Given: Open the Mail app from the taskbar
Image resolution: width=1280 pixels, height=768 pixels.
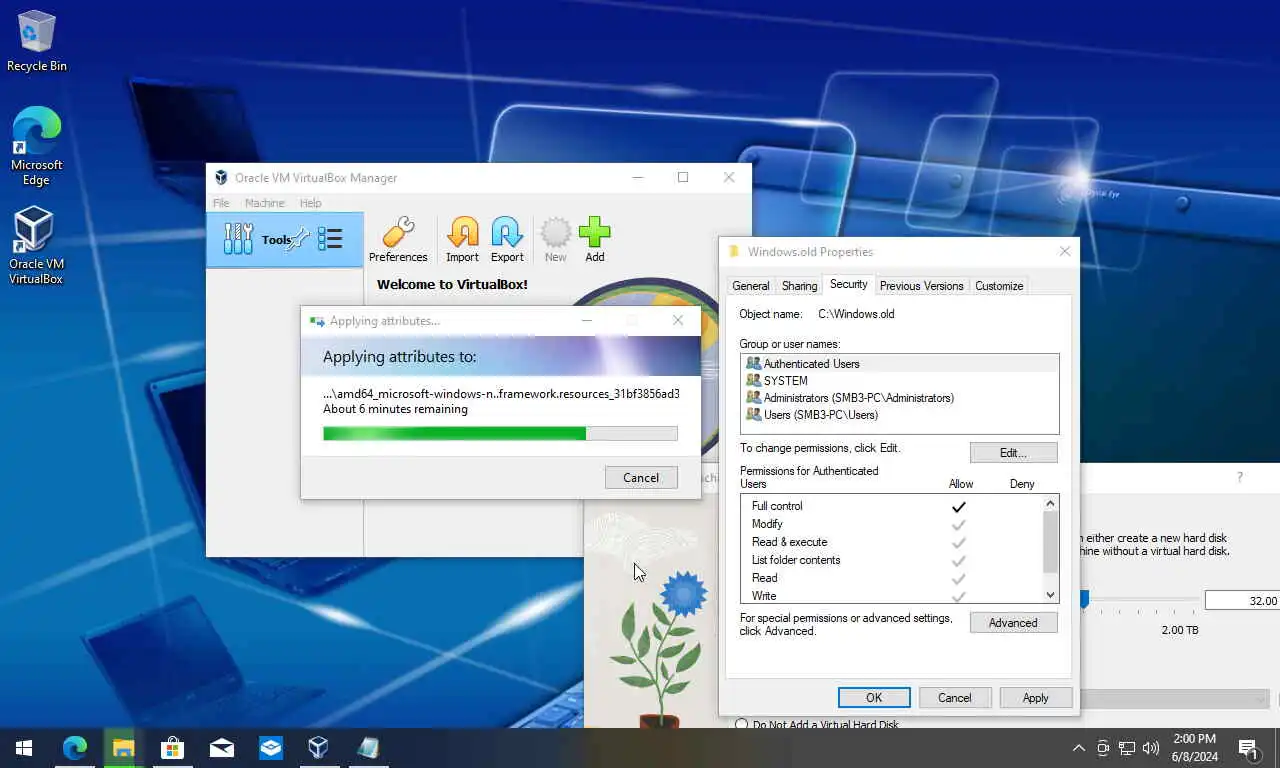Looking at the screenshot, I should [221, 747].
